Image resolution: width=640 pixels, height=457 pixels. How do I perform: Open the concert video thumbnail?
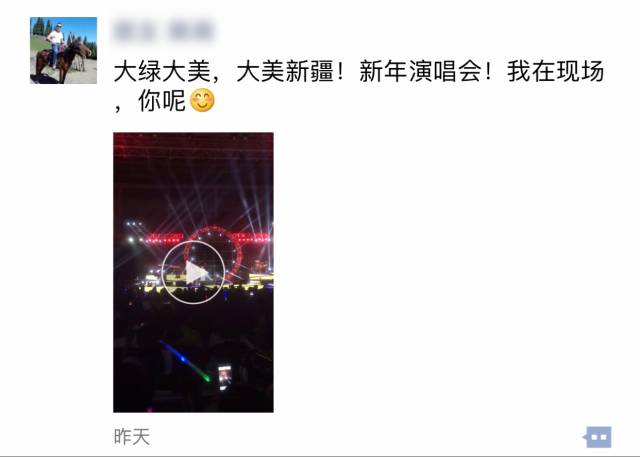[193, 272]
